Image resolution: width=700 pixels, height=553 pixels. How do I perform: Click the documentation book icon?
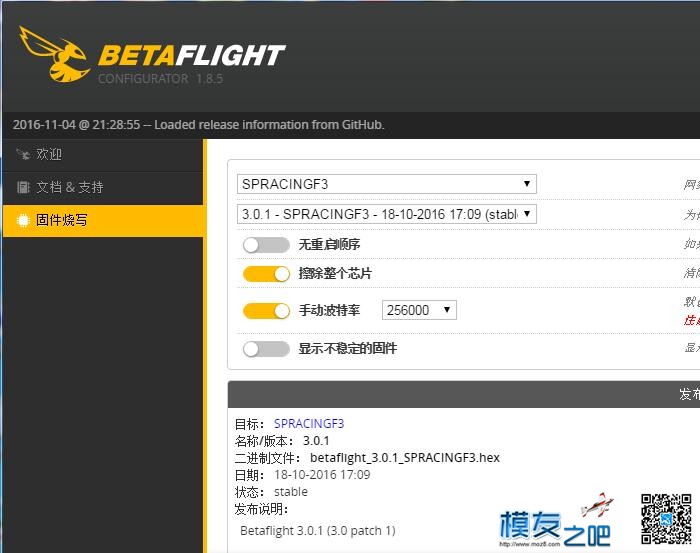tap(23, 187)
